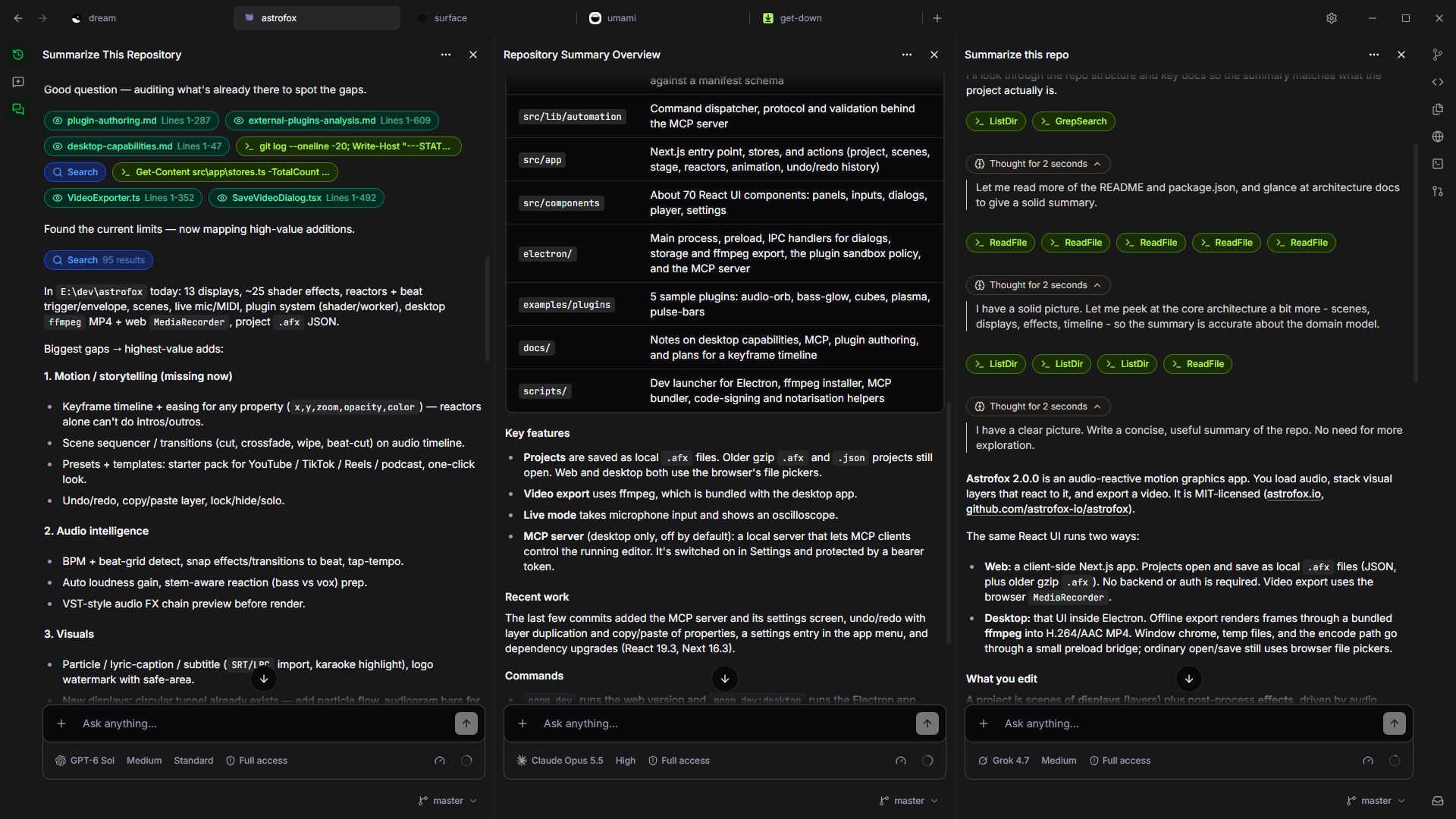This screenshot has height=819, width=1456.
Task: Open the terminal icon in right sidebar
Action: click(1438, 164)
